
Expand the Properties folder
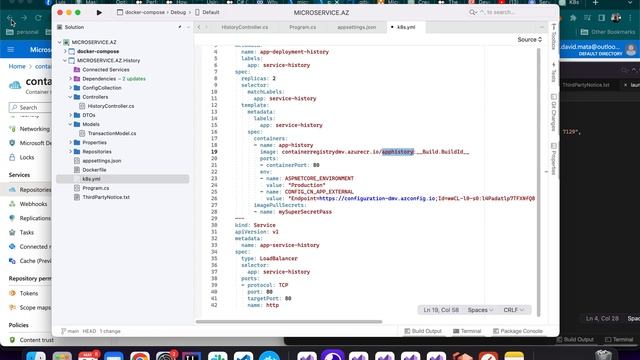(71, 142)
